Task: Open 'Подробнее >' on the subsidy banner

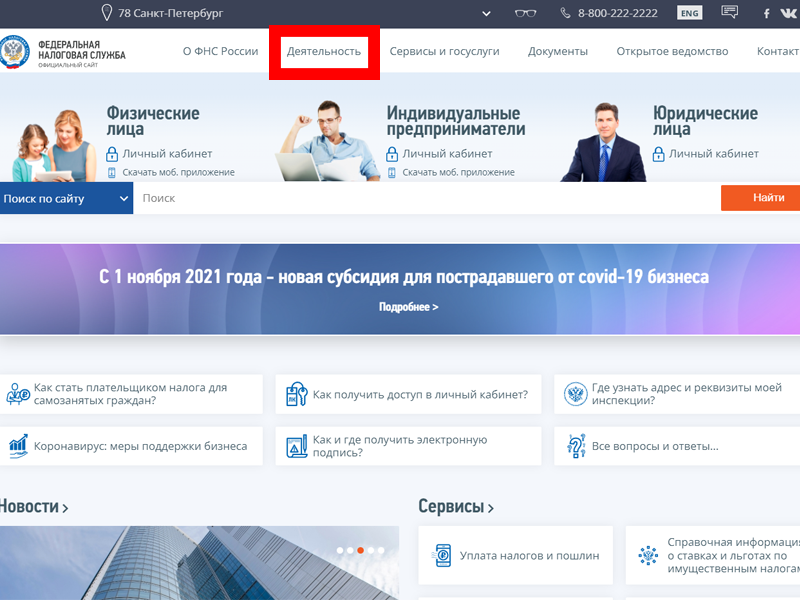Action: pyautogui.click(x=408, y=307)
